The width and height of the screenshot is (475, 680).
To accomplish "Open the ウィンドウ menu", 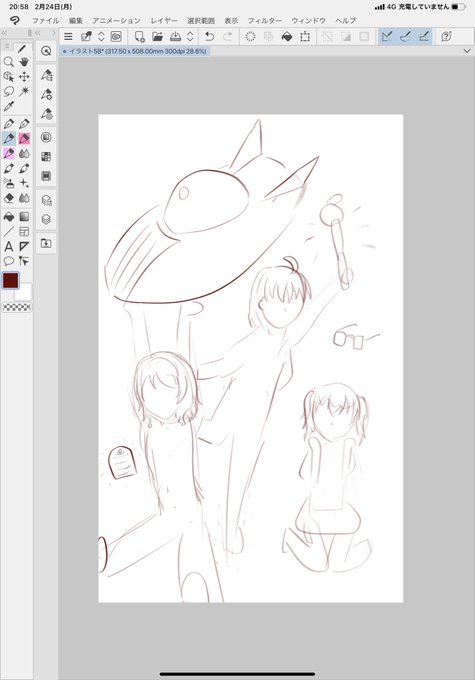I will click(308, 20).
